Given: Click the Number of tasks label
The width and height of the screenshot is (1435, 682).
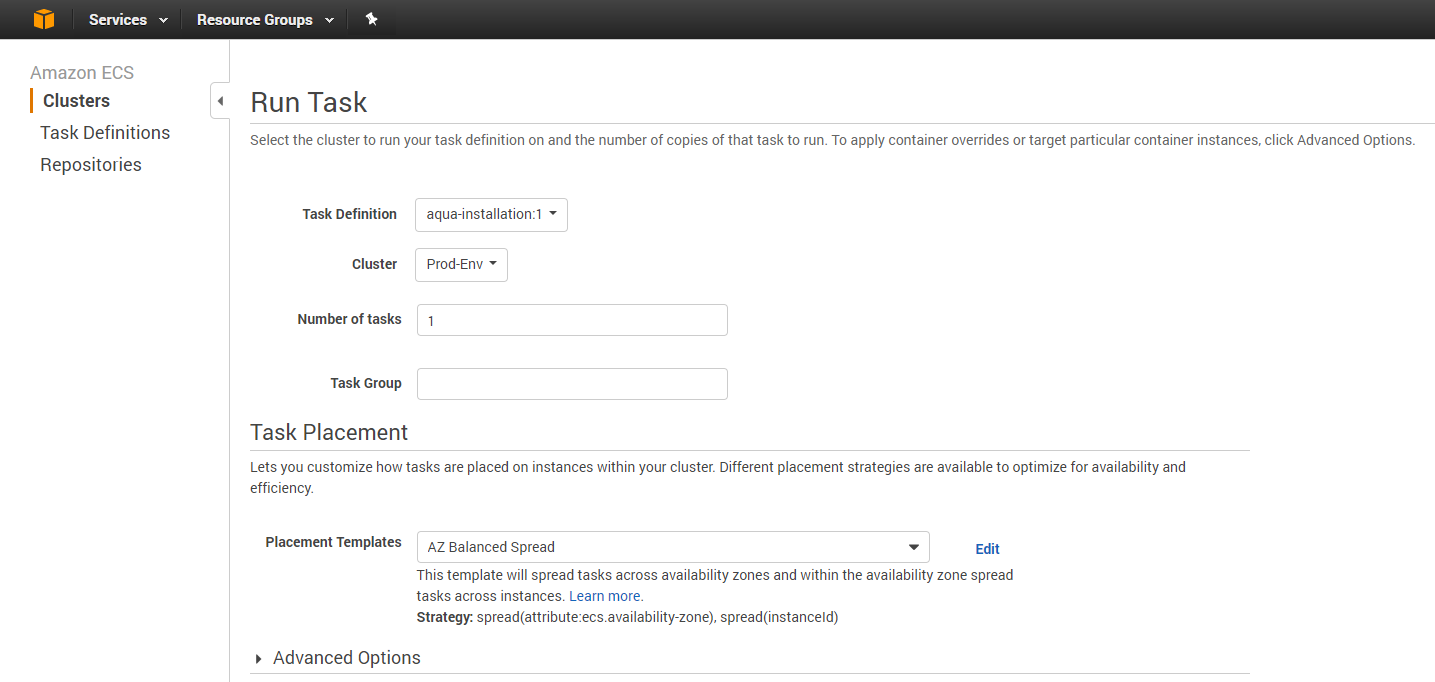Looking at the screenshot, I should 350,319.
